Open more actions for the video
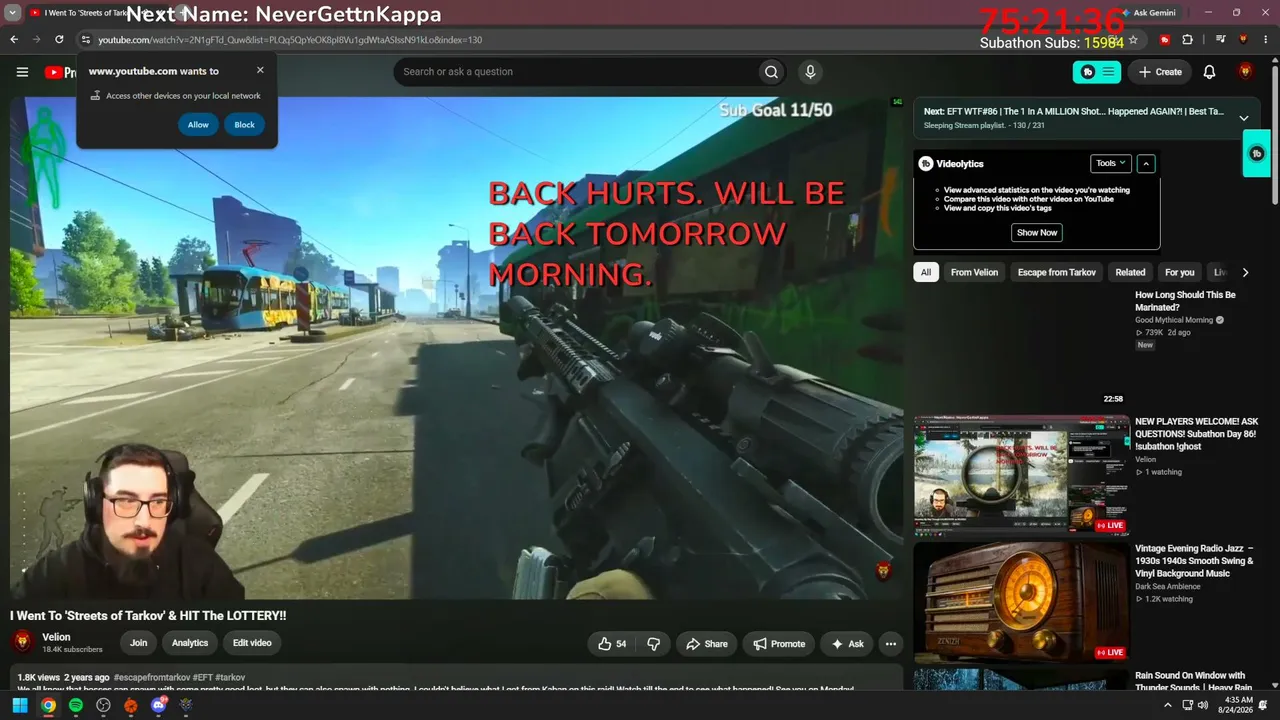This screenshot has width=1280, height=720. point(890,644)
